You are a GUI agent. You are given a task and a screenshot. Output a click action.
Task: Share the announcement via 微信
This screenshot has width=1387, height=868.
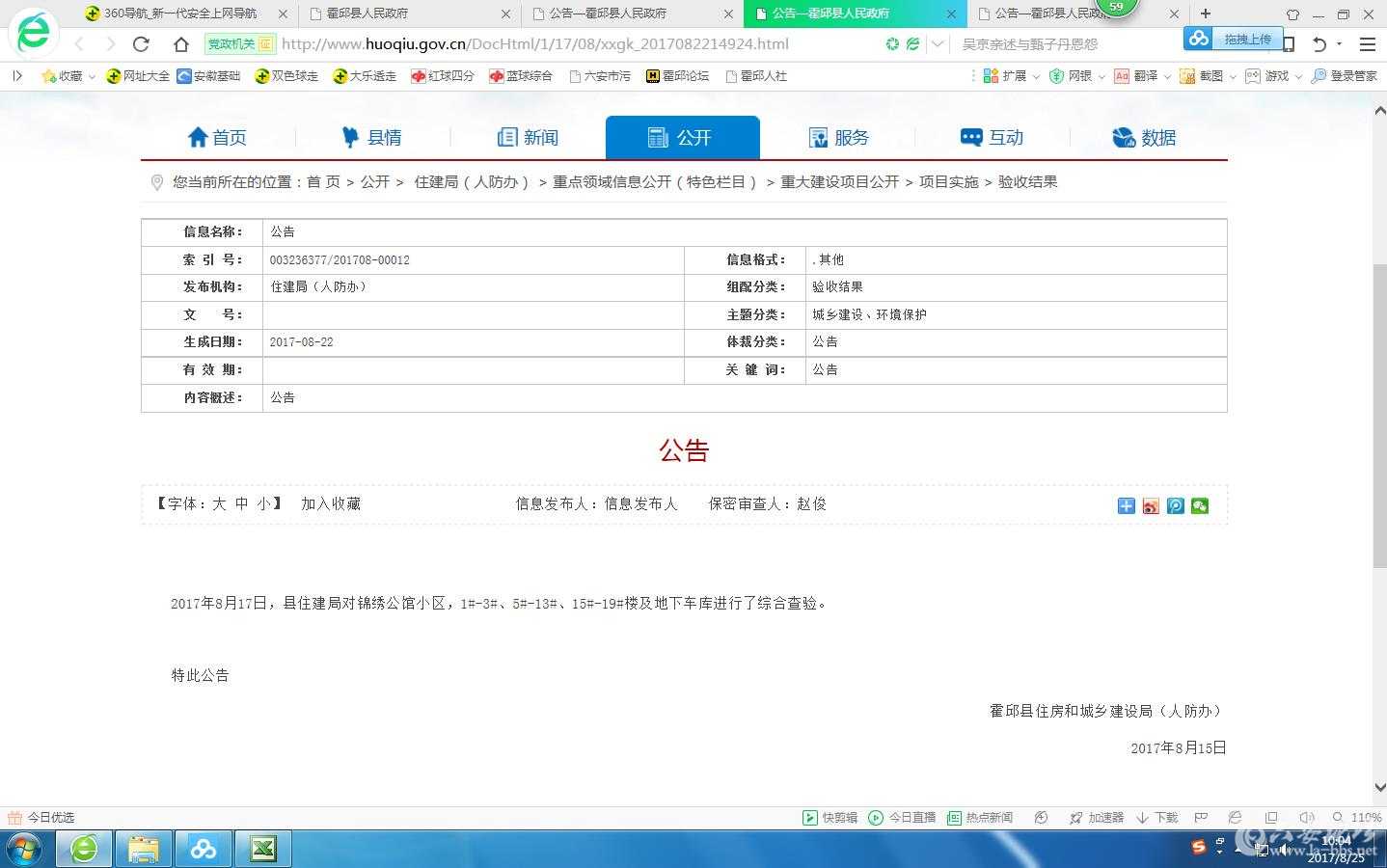(1199, 505)
